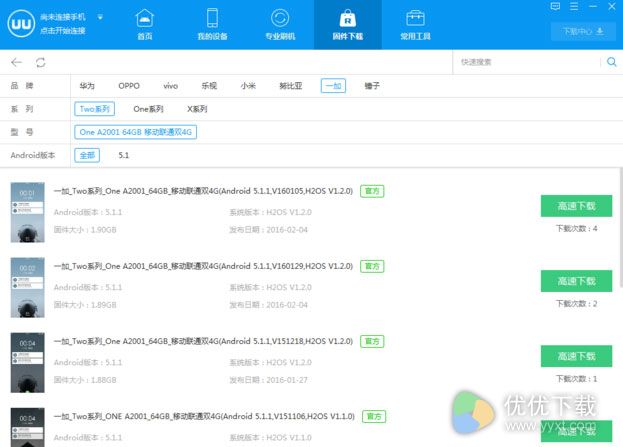Open thumbnail of V160129 firmware
Image resolution: width=623 pixels, height=447 pixels.
tap(27, 287)
